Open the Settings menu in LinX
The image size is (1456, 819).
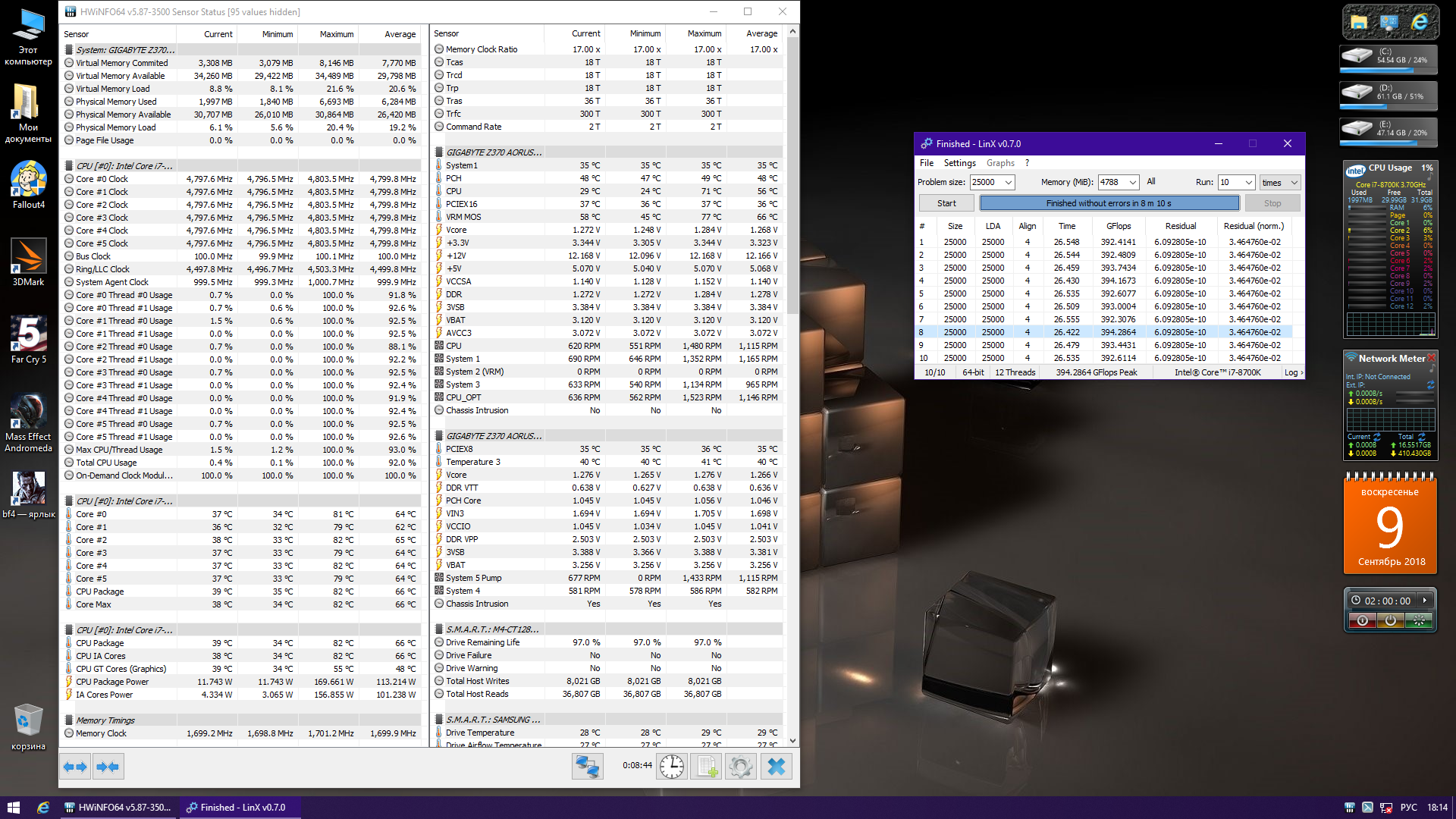click(x=959, y=163)
